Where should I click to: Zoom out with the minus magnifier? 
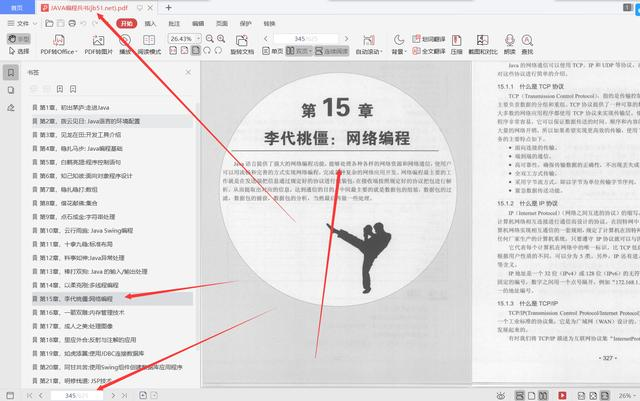[x=210, y=38]
